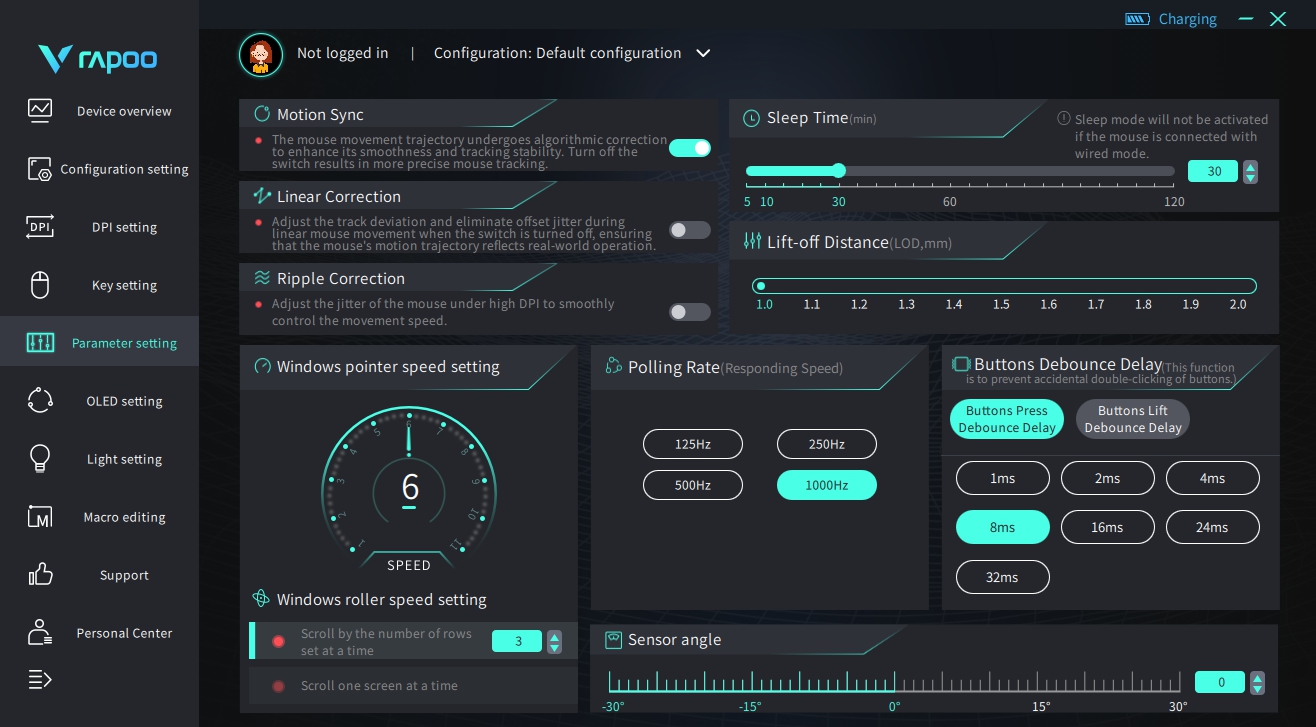
Task: Open OLED setting icon in sidebar
Action: pos(40,401)
